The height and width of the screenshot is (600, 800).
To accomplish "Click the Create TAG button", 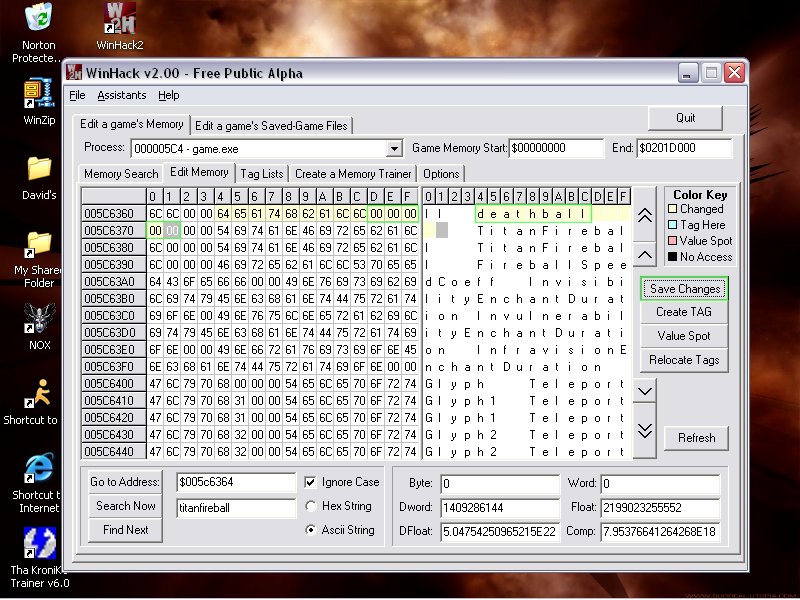I will tap(684, 312).
